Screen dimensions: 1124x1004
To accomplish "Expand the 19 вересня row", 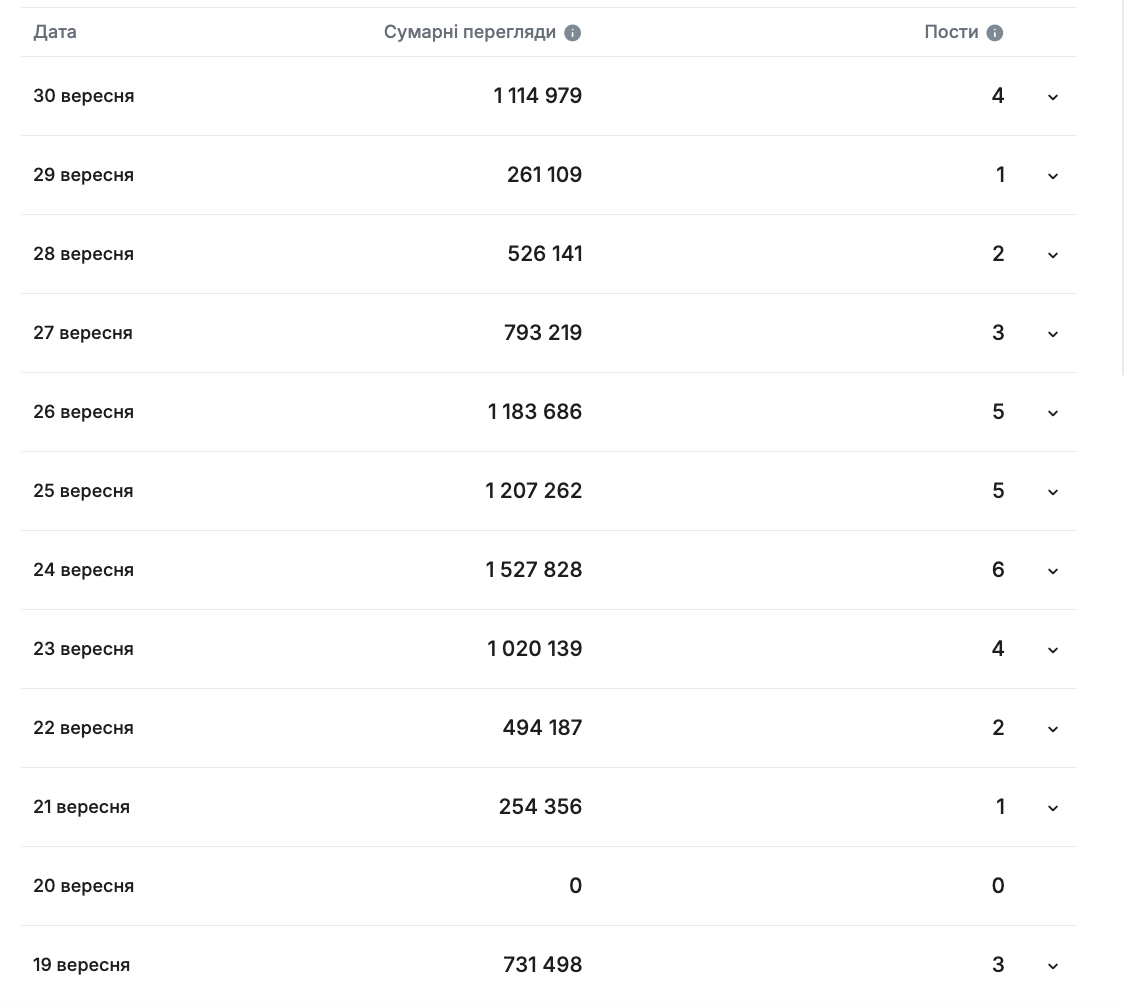I will (x=1052, y=966).
